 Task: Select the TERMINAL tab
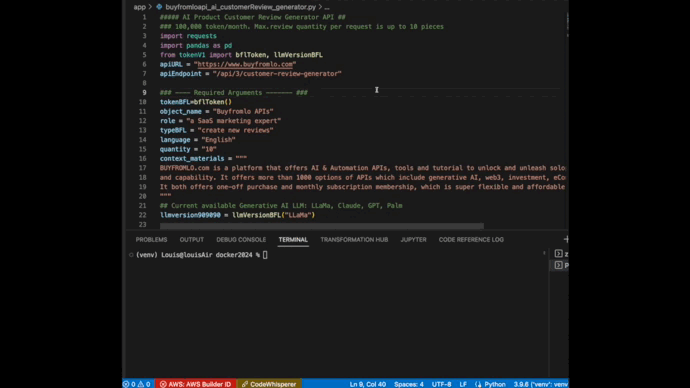(293, 240)
